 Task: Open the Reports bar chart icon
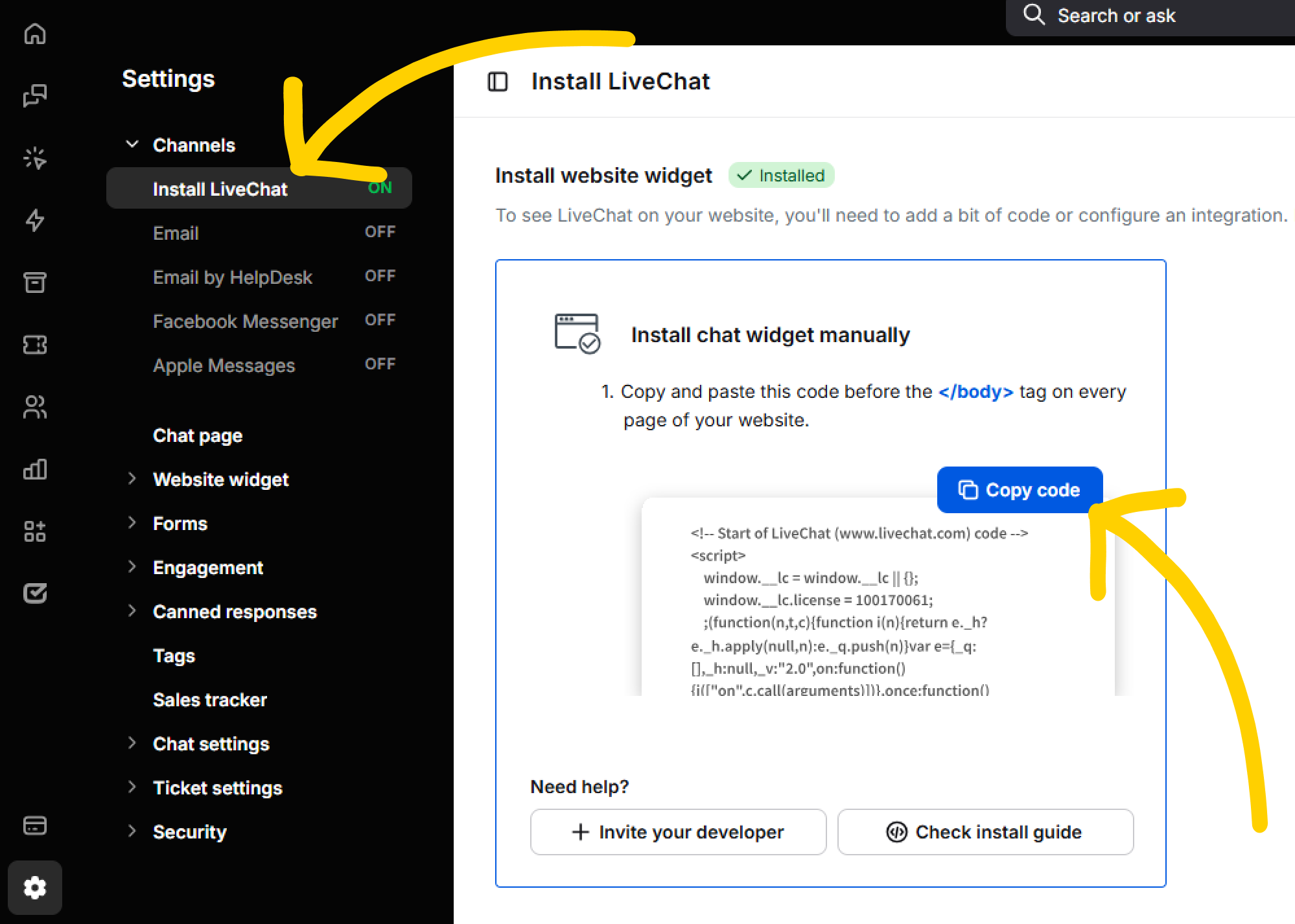pos(35,469)
